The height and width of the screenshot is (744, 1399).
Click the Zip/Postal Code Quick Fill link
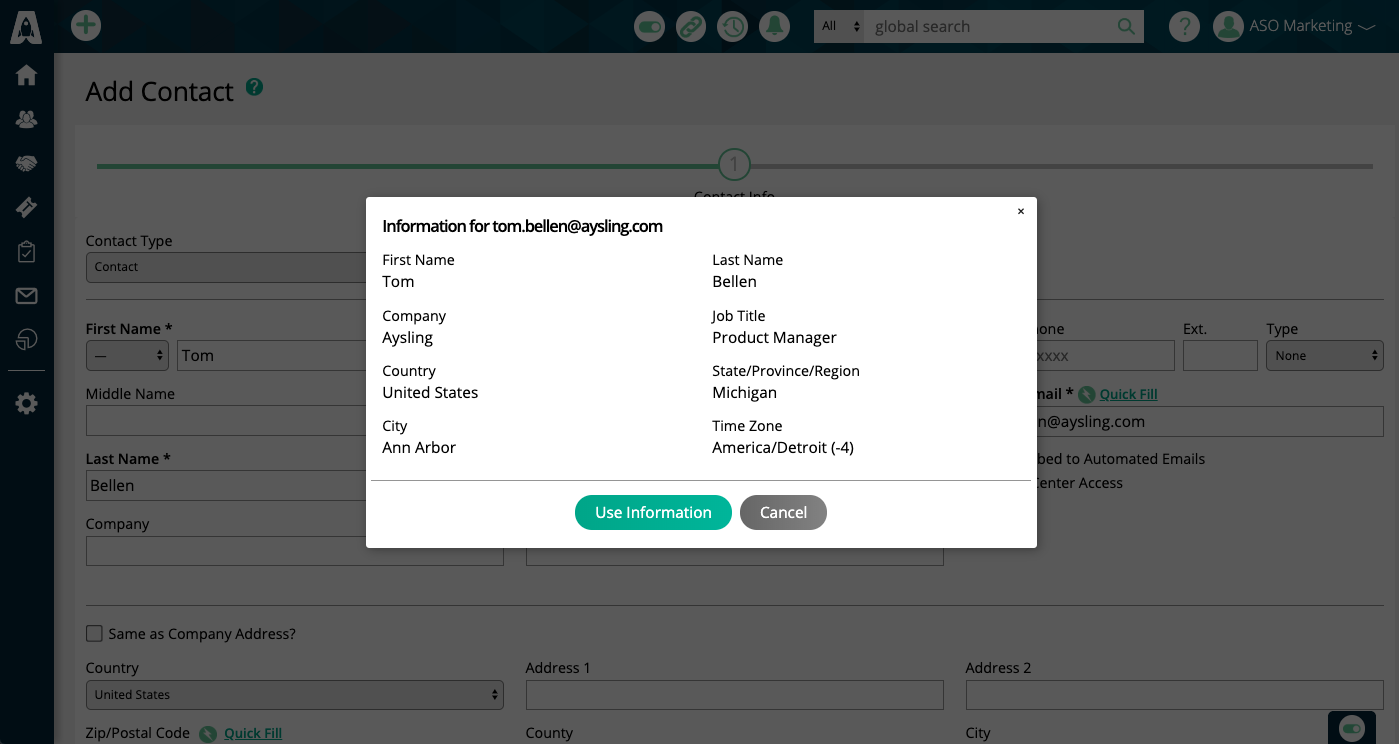253,733
